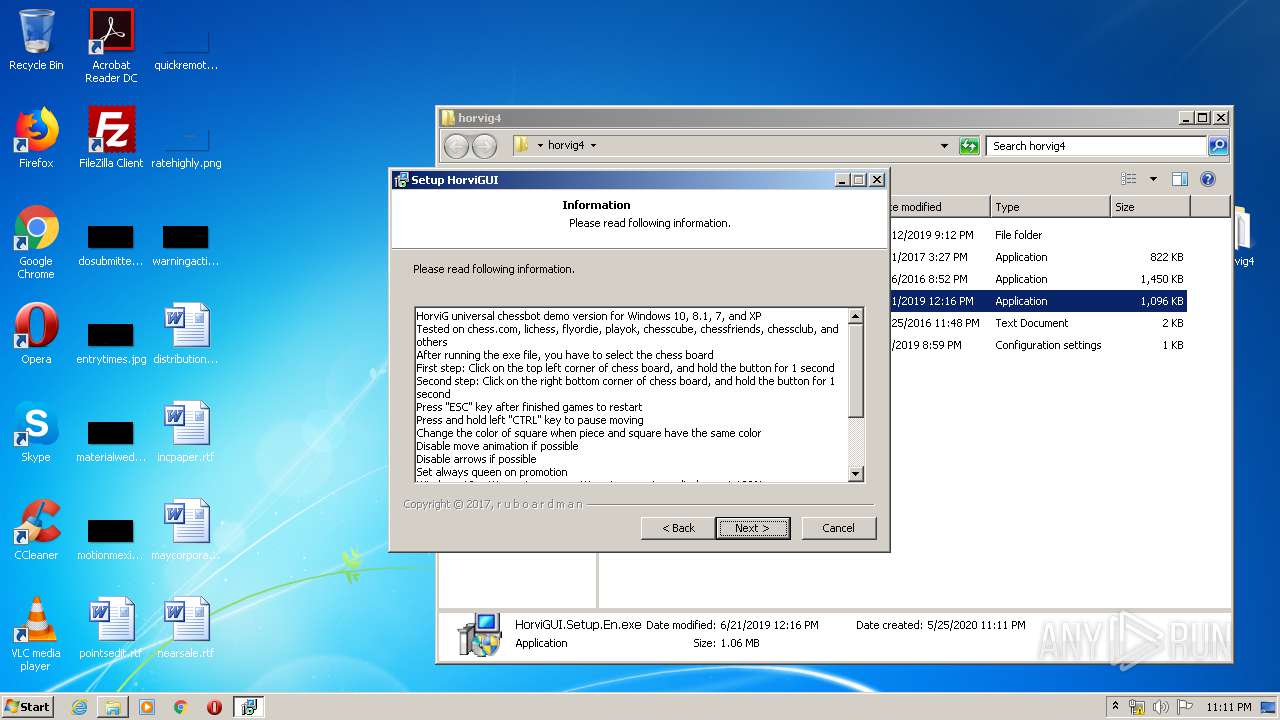Click media player taskbar icon
Viewport: 1280px width, 720px height.
click(x=147, y=707)
